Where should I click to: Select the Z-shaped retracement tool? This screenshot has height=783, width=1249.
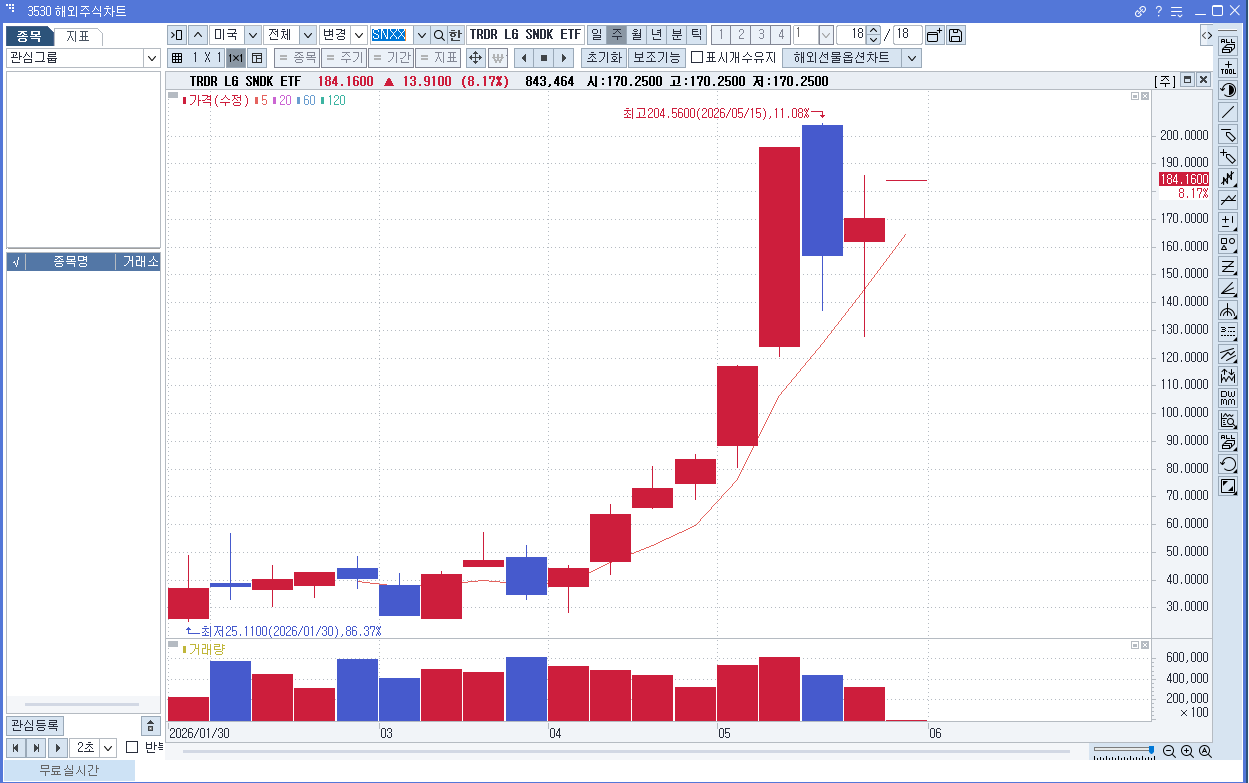(1228, 266)
